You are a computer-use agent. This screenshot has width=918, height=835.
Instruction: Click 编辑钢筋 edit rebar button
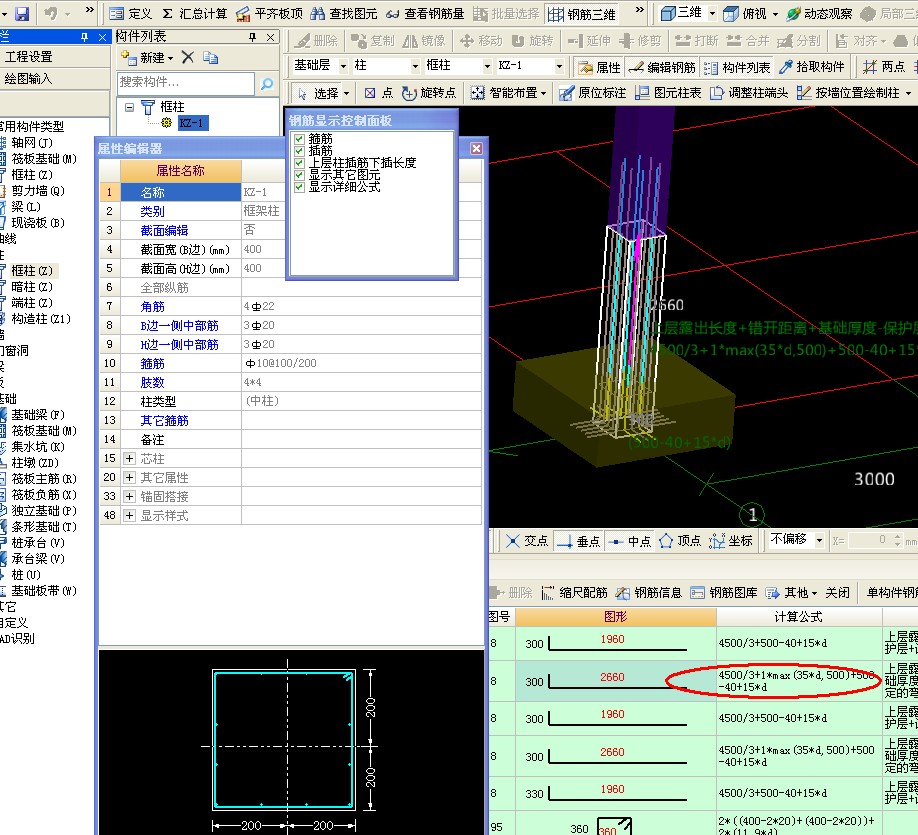click(x=662, y=67)
